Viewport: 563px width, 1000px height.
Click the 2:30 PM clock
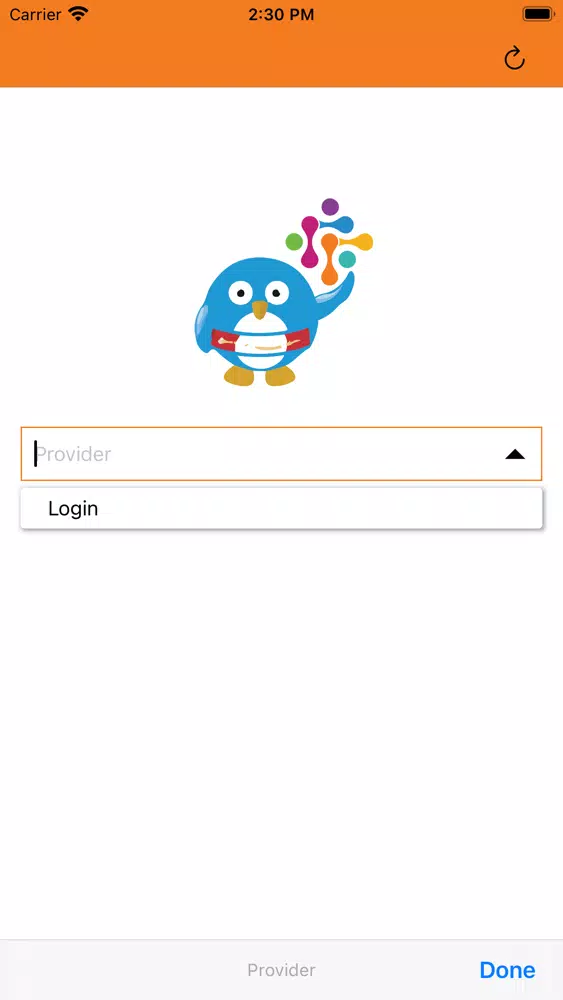click(281, 15)
